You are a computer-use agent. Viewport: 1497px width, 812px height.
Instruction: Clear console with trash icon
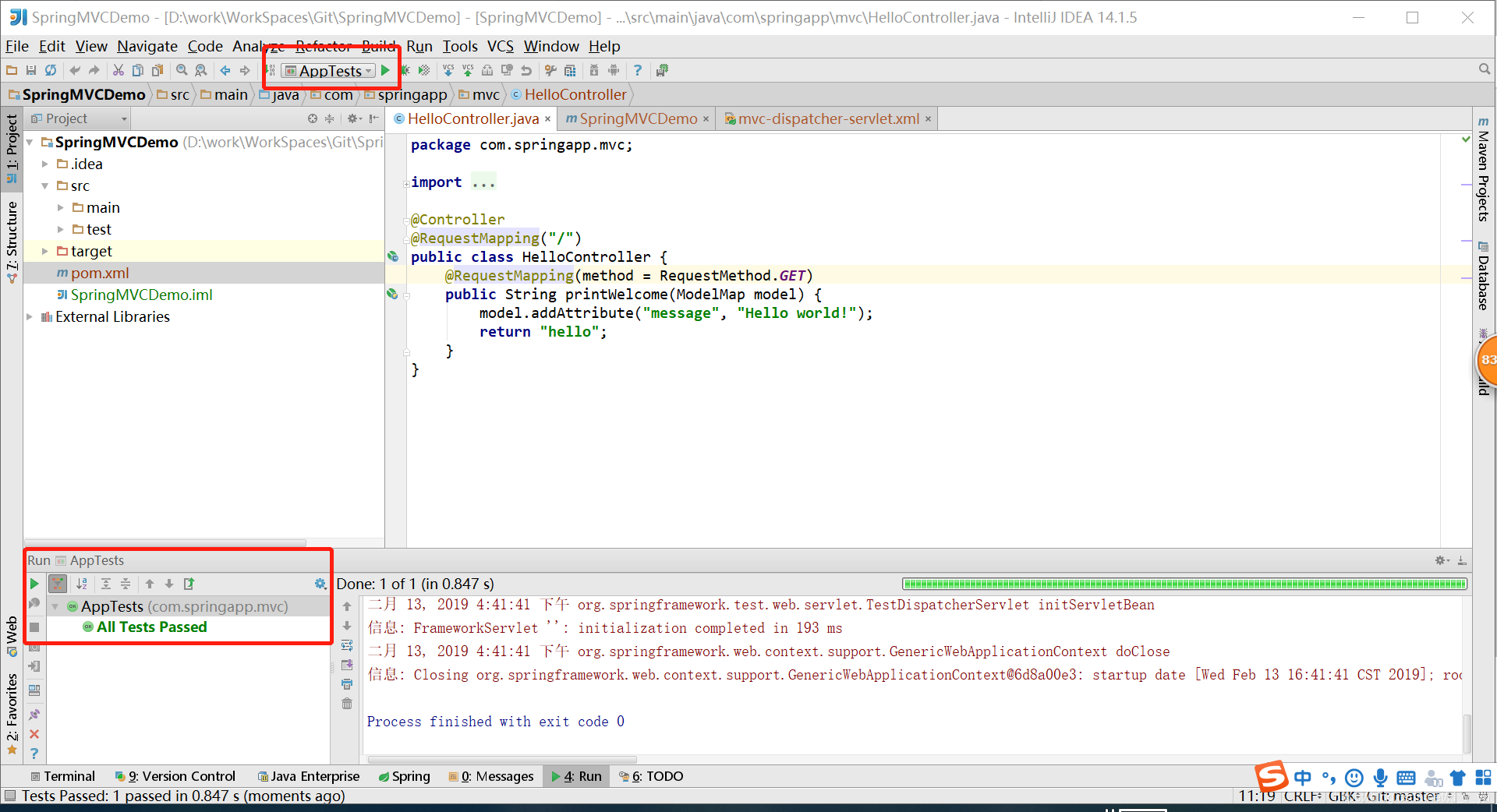(347, 704)
